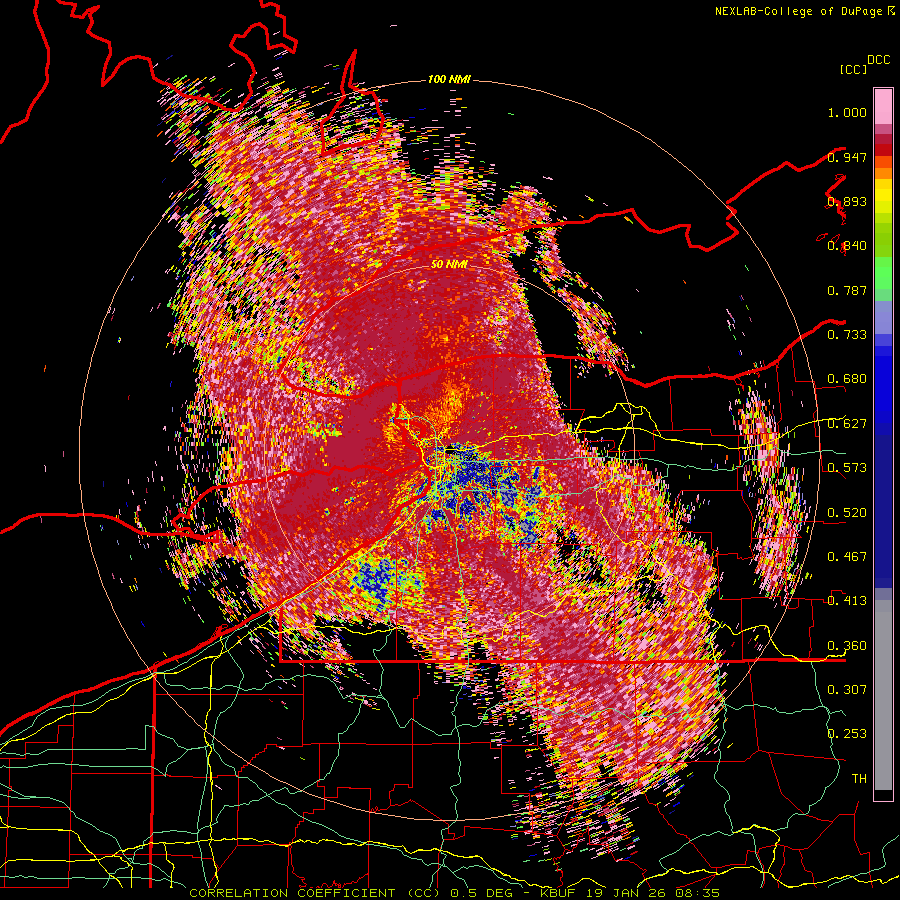Pick the gray segment of the color bar

tap(883, 695)
